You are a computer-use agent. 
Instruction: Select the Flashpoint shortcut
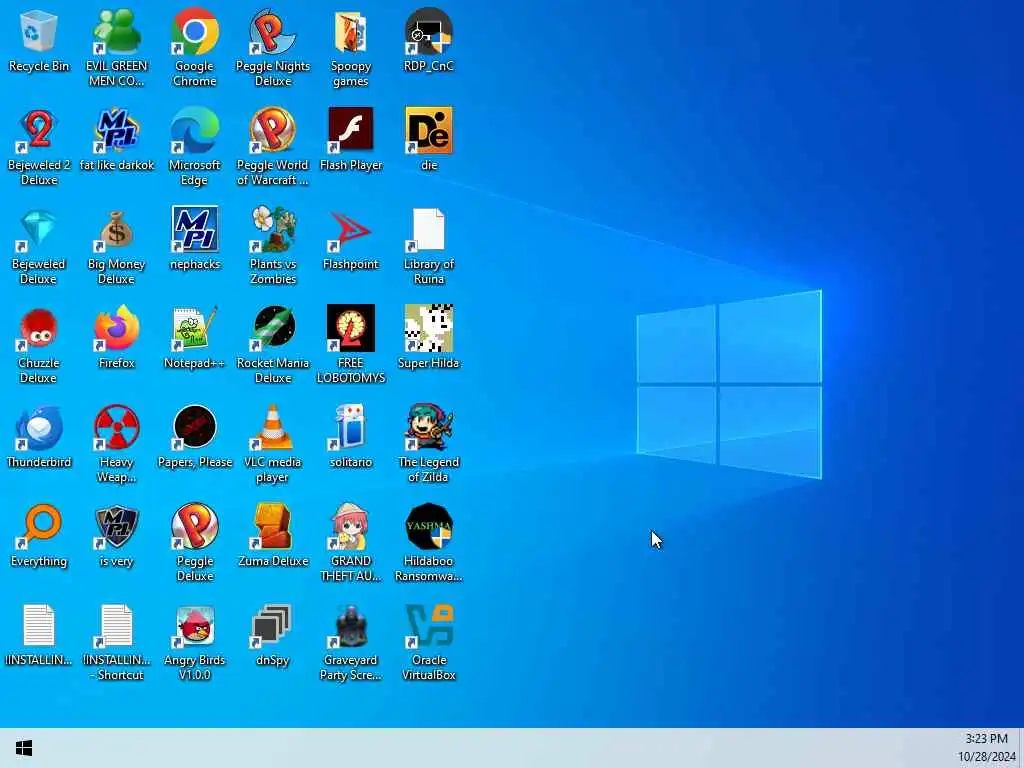[351, 229]
